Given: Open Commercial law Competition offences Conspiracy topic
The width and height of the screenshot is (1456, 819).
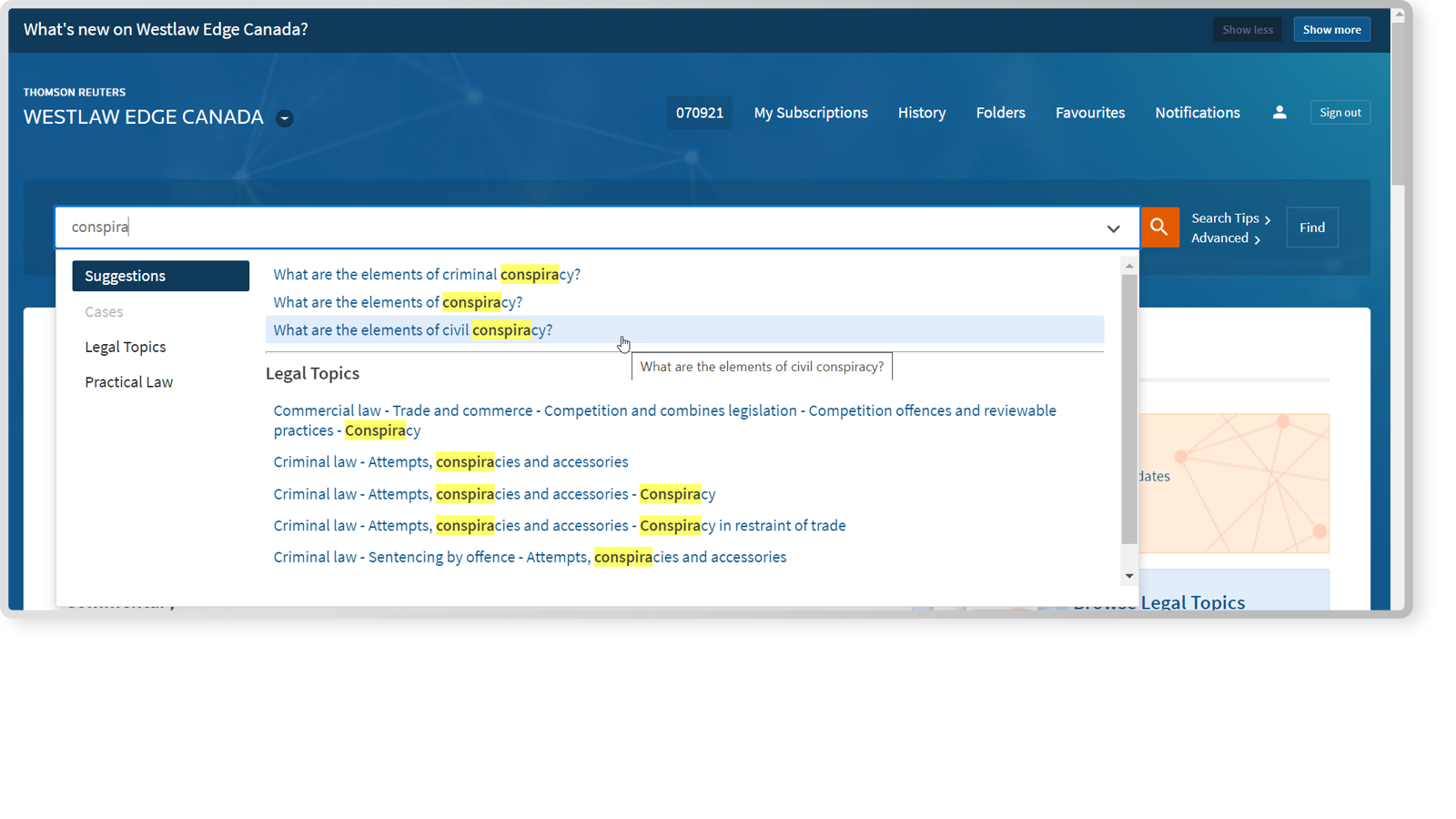Looking at the screenshot, I should 665,420.
